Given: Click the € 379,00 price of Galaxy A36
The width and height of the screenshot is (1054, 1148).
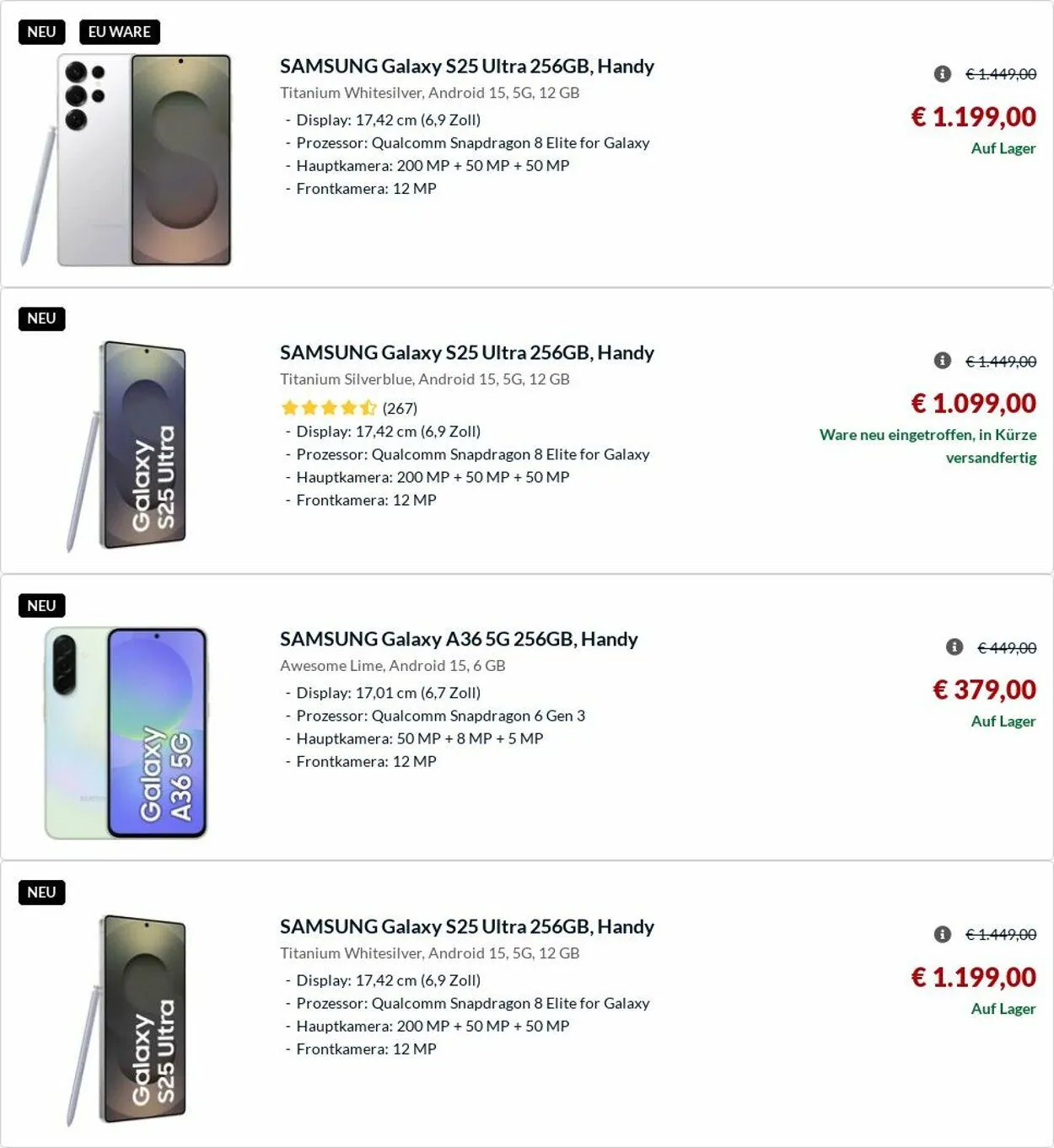Looking at the screenshot, I should click(984, 689).
